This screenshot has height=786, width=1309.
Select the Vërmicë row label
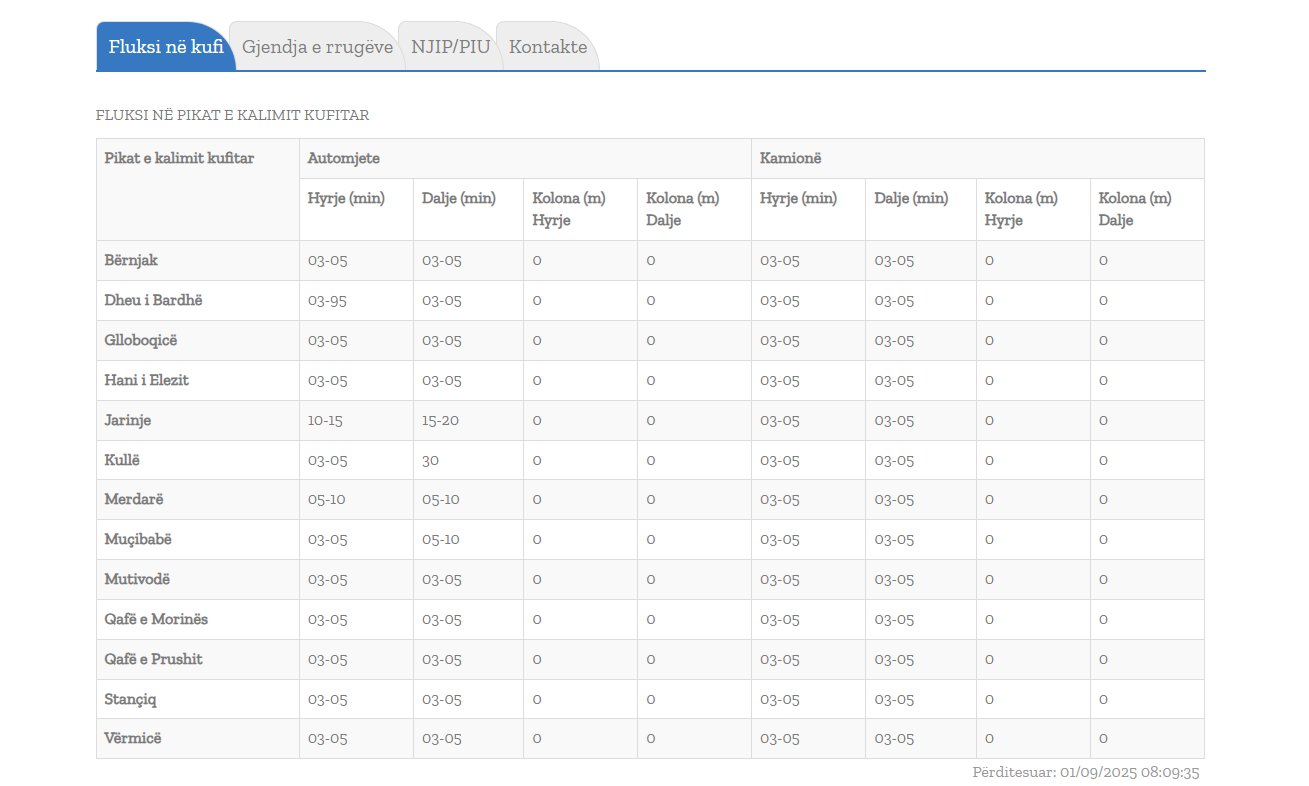pyautogui.click(x=132, y=738)
